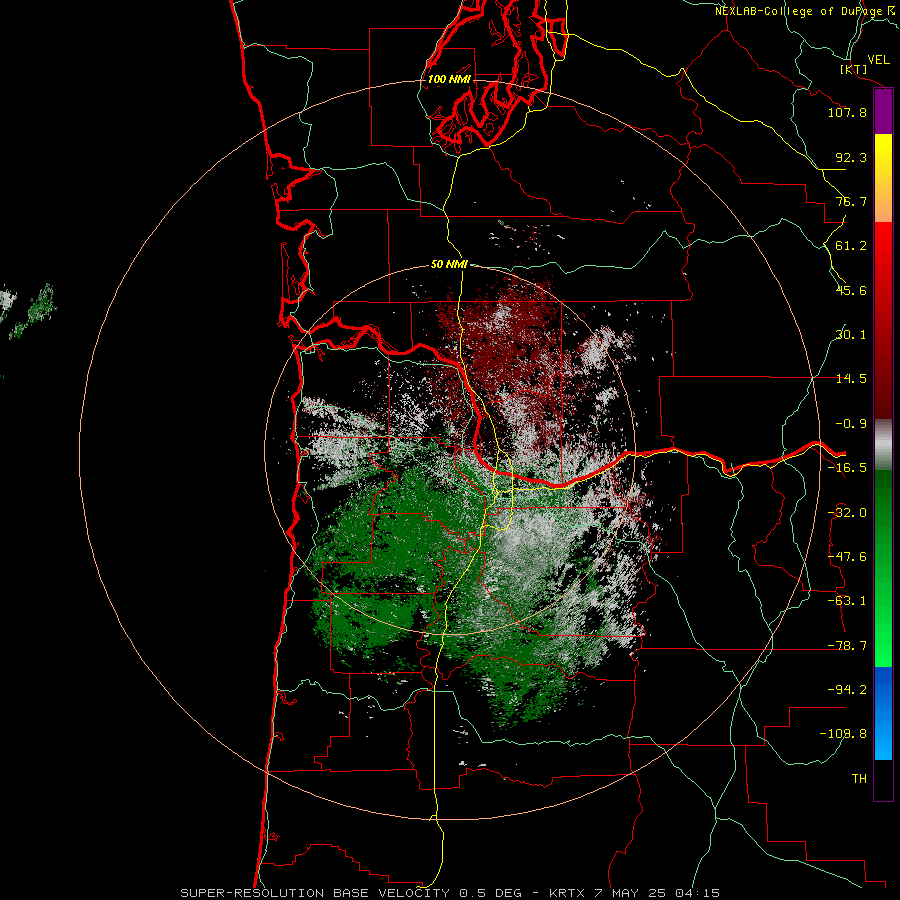Click the 100 NMI range ring label
The width and height of the screenshot is (900, 900).
tap(449, 79)
